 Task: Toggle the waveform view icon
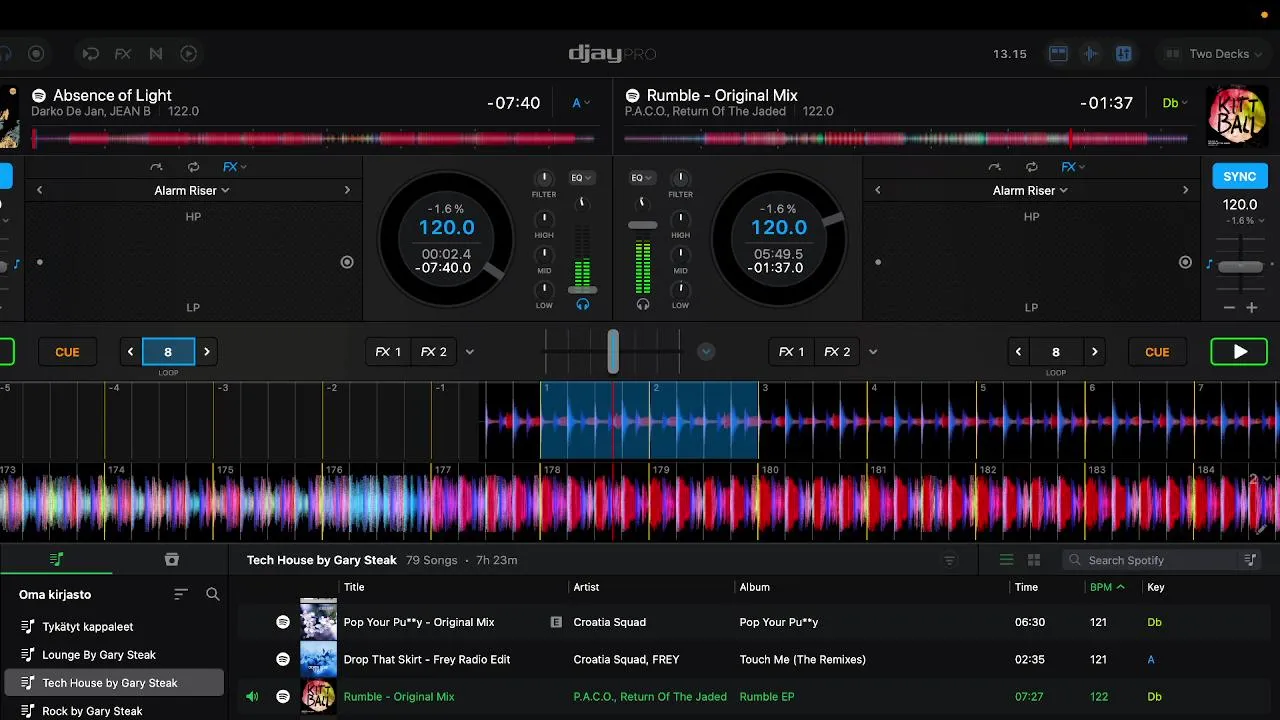(1091, 54)
